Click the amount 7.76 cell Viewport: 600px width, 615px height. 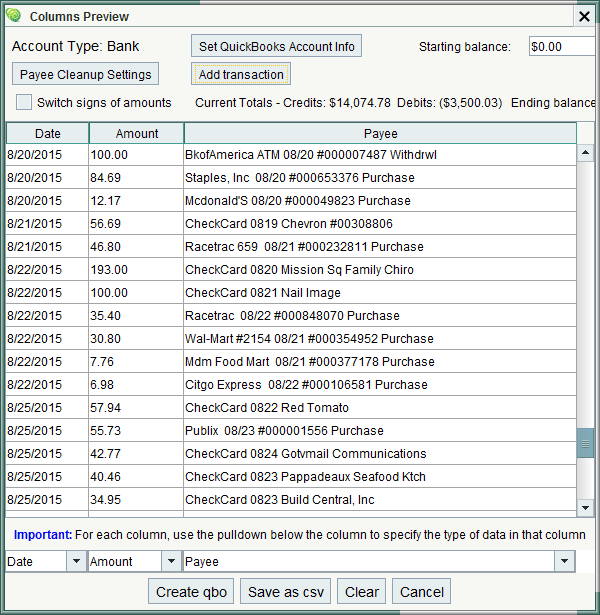tap(136, 362)
